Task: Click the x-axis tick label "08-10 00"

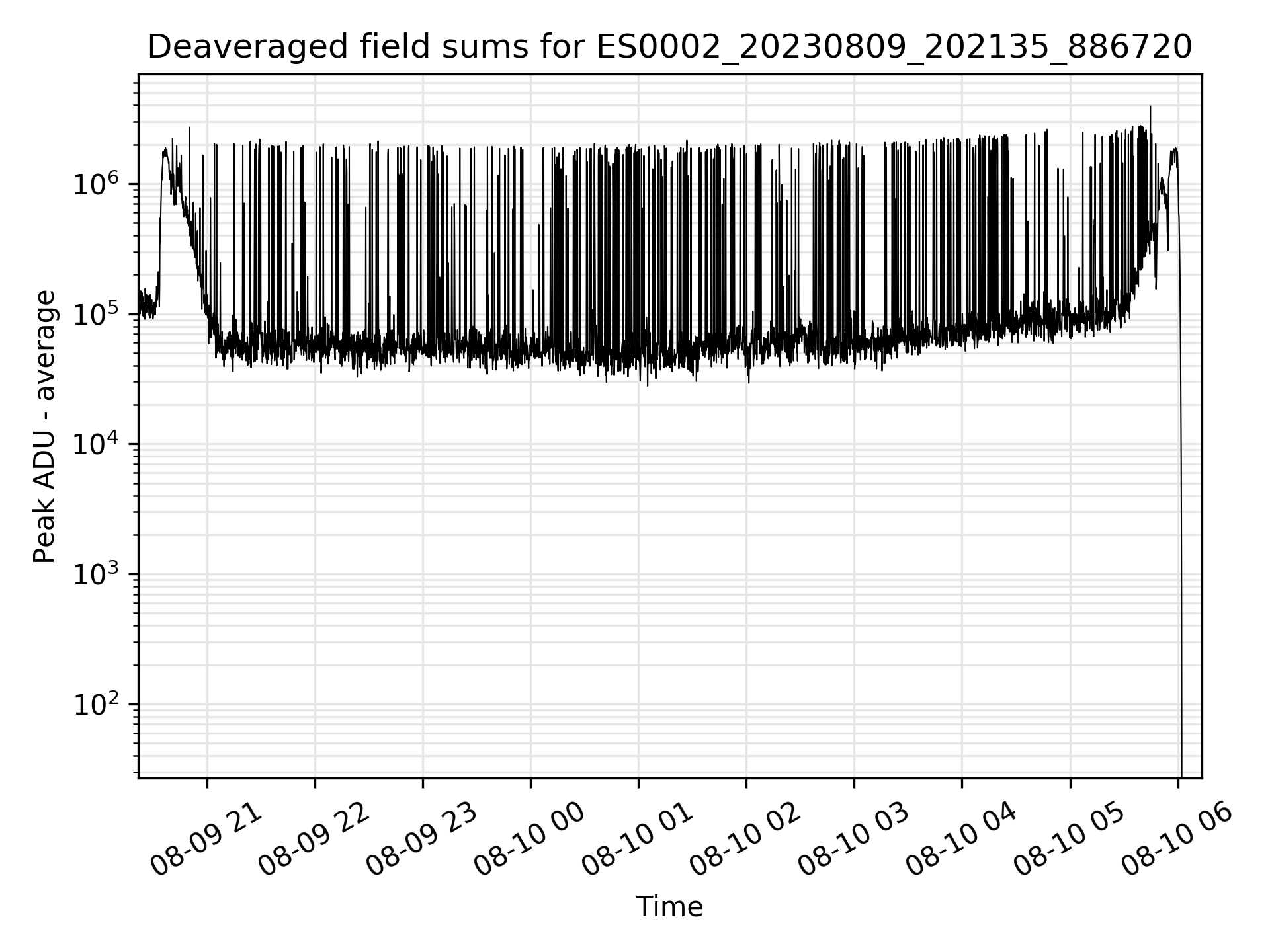Action: 530,838
